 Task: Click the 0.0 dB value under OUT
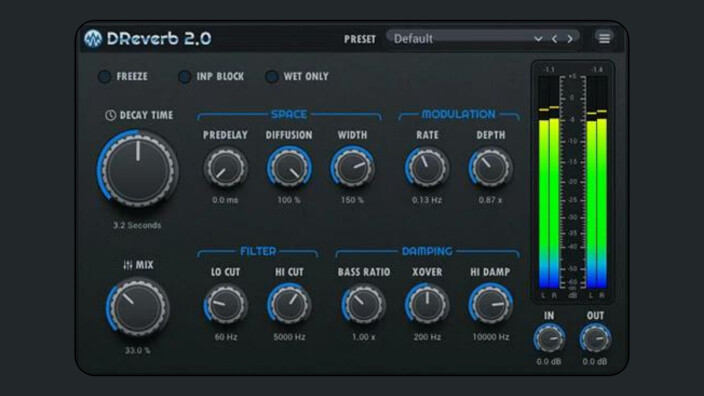595,361
